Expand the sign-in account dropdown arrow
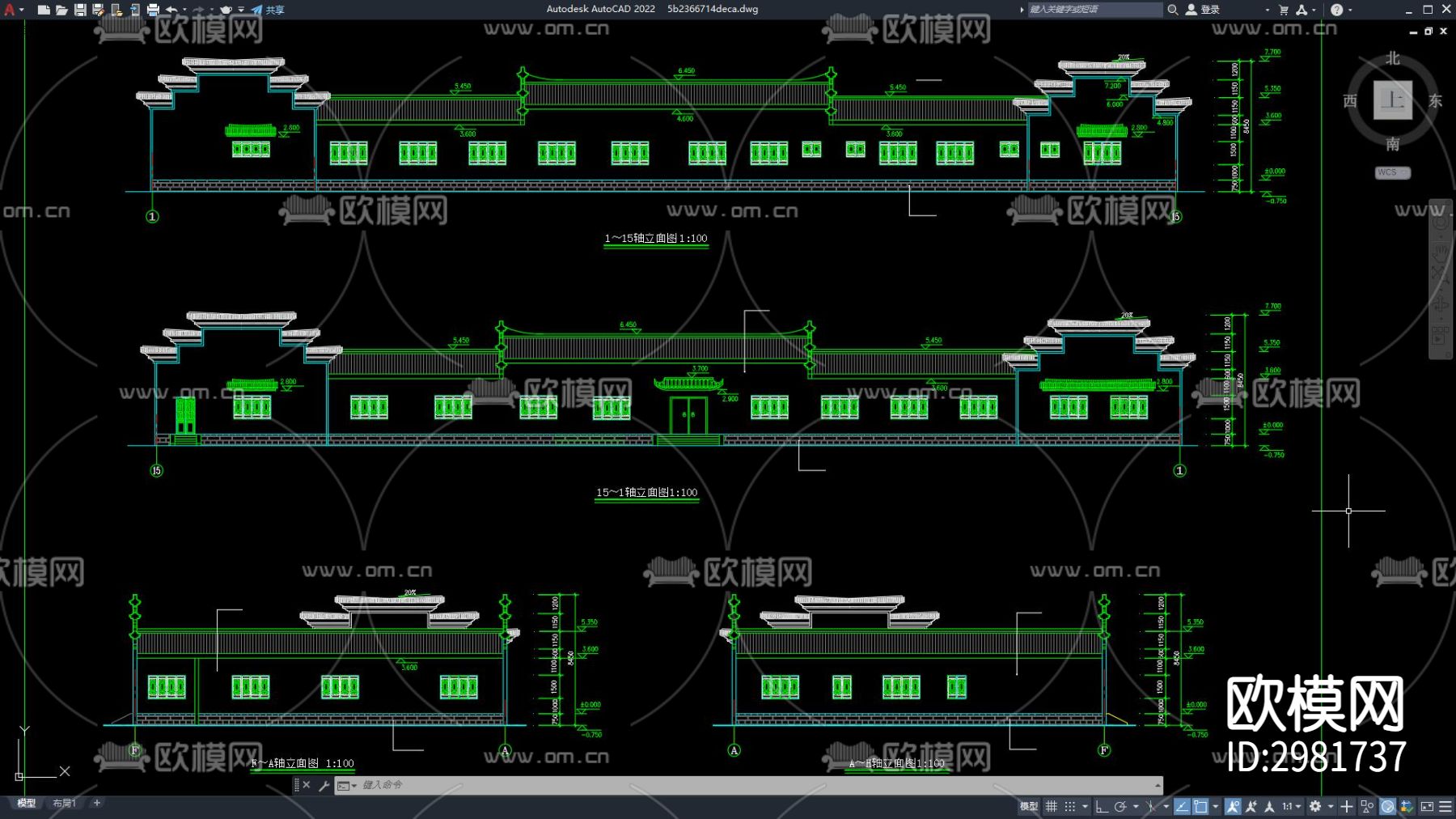 pos(1268,10)
